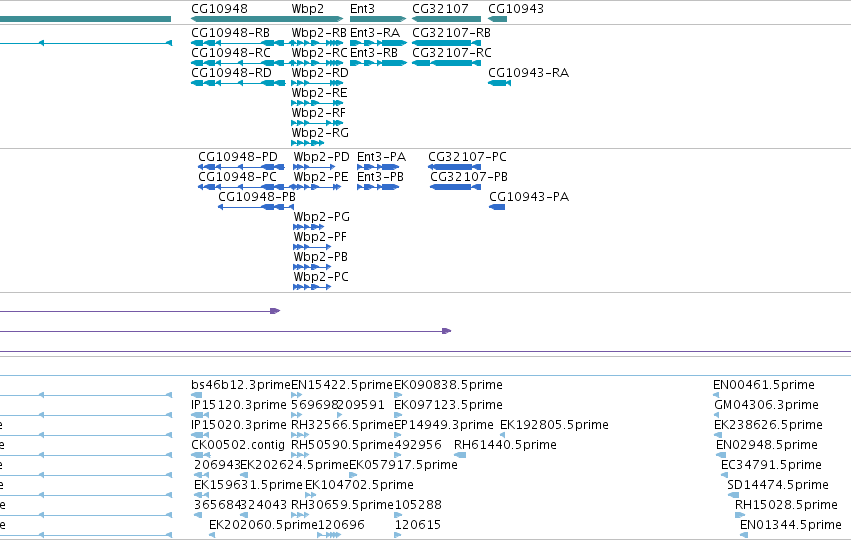This screenshot has width=851, height=540.
Task: Click protein Wbp2-PG
Action: coord(321,217)
